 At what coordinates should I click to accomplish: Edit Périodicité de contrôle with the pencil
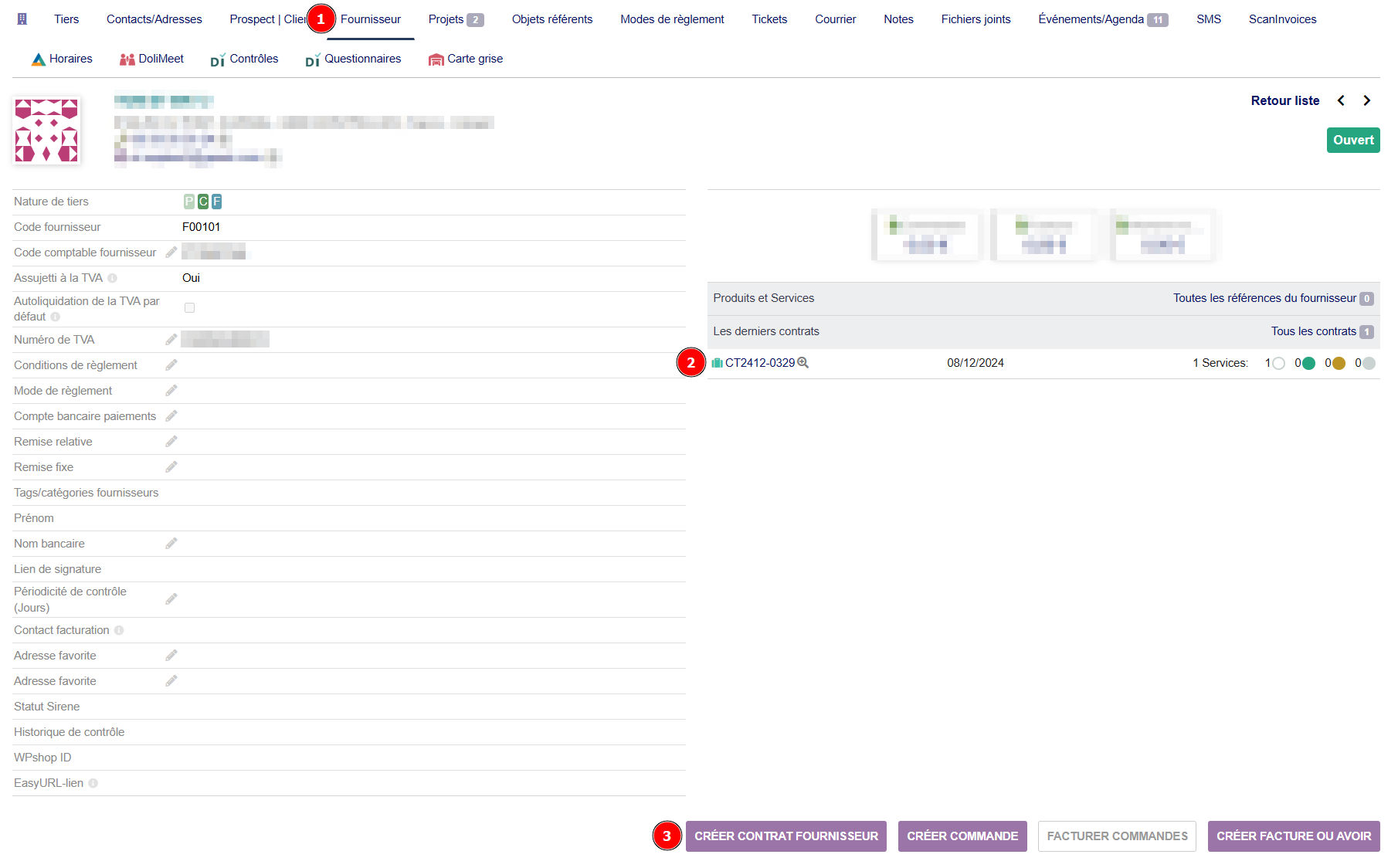pyautogui.click(x=171, y=599)
